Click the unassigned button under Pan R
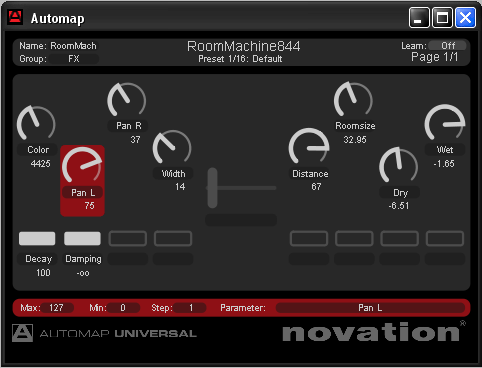 (x=128, y=239)
